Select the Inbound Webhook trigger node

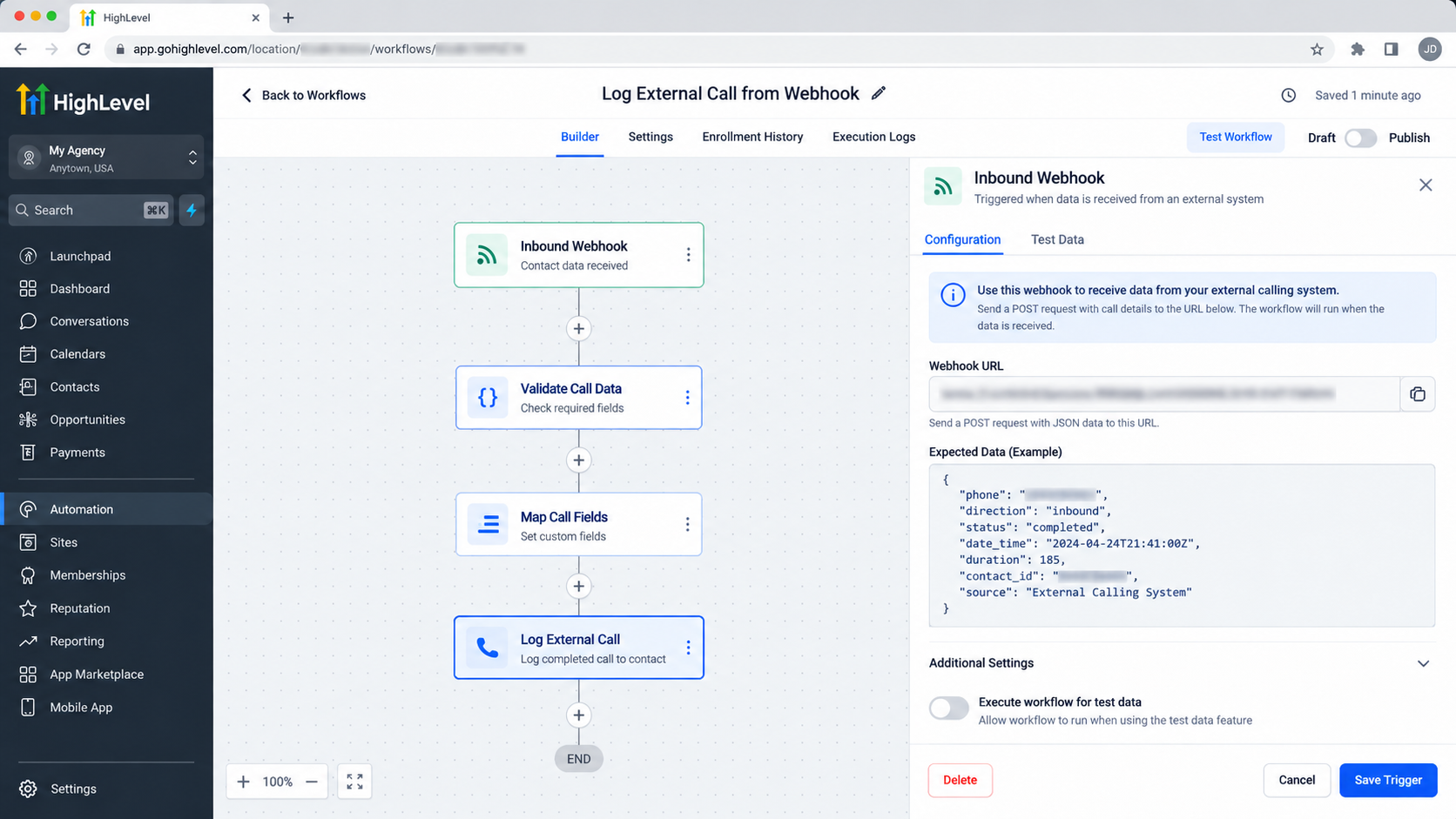tap(578, 255)
